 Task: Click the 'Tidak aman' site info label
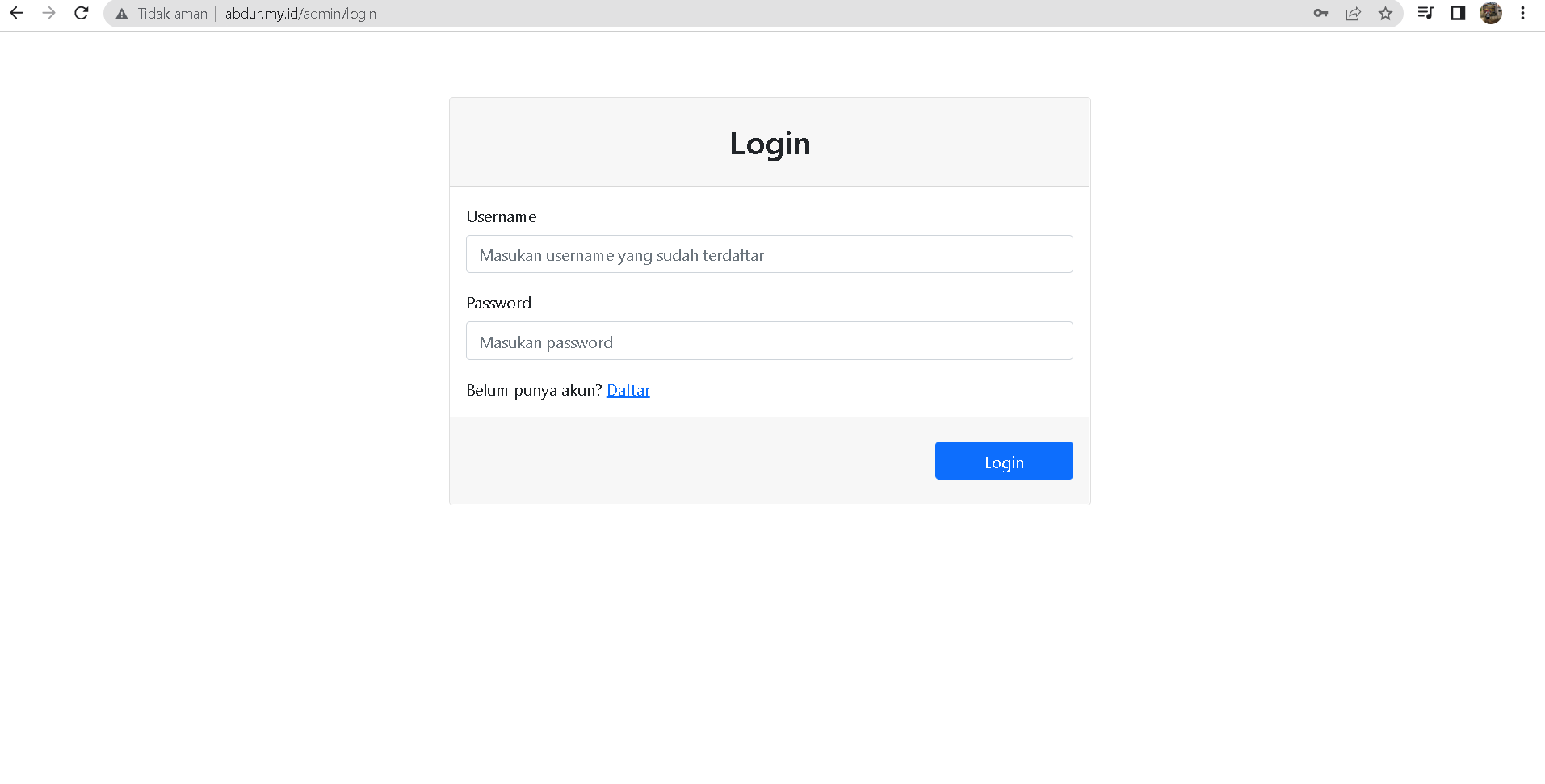pyautogui.click(x=171, y=13)
